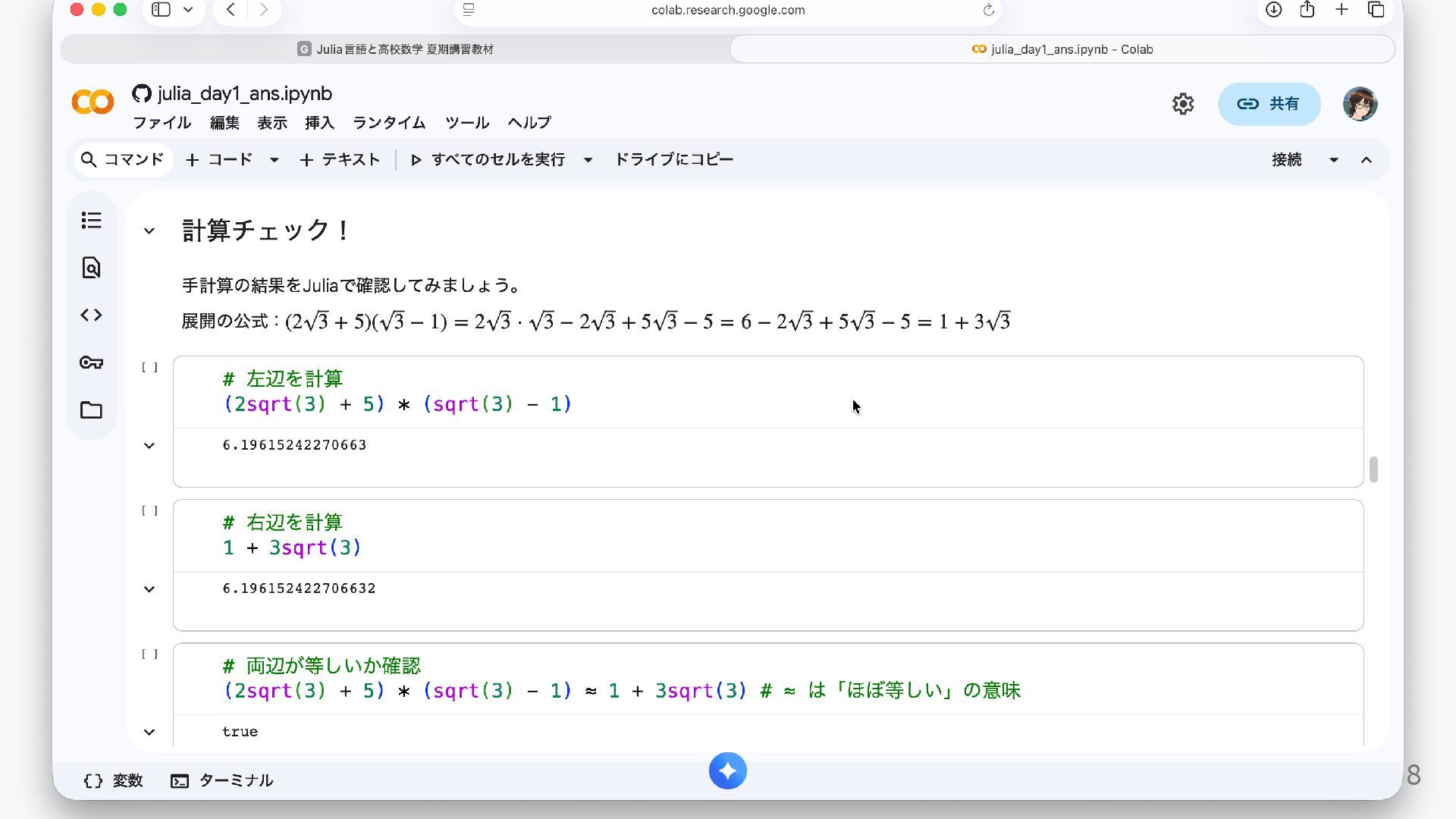The image size is (1456, 819).
Task: Switch to Julia言語と高校数学 browser tab
Action: [x=395, y=49]
